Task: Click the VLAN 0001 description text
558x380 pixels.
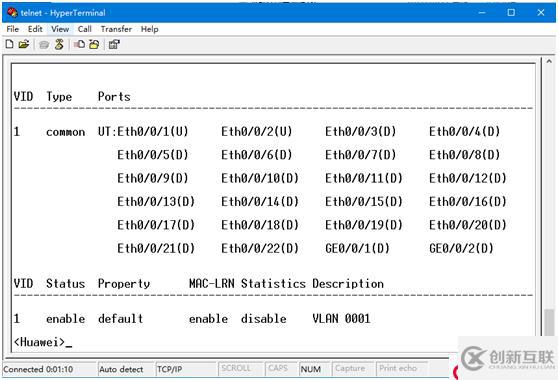Action: point(341,318)
